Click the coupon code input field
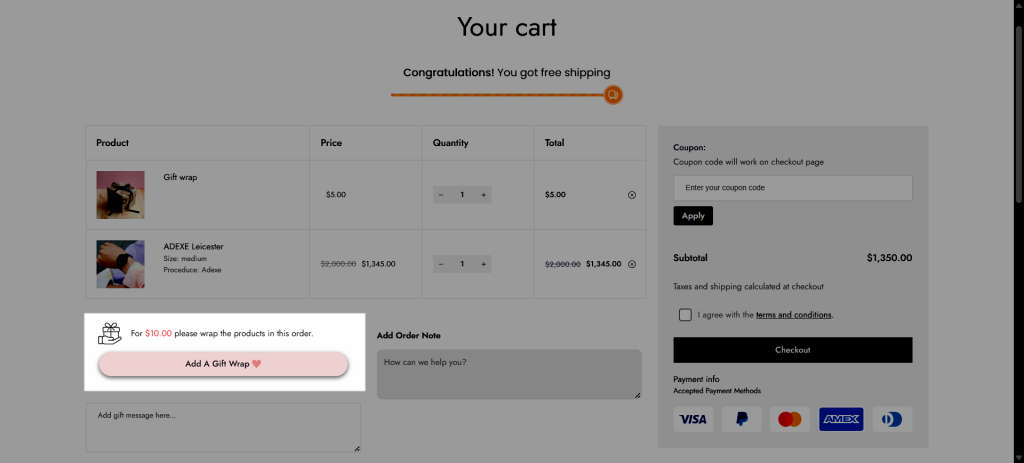1024x463 pixels. pyautogui.click(x=793, y=188)
